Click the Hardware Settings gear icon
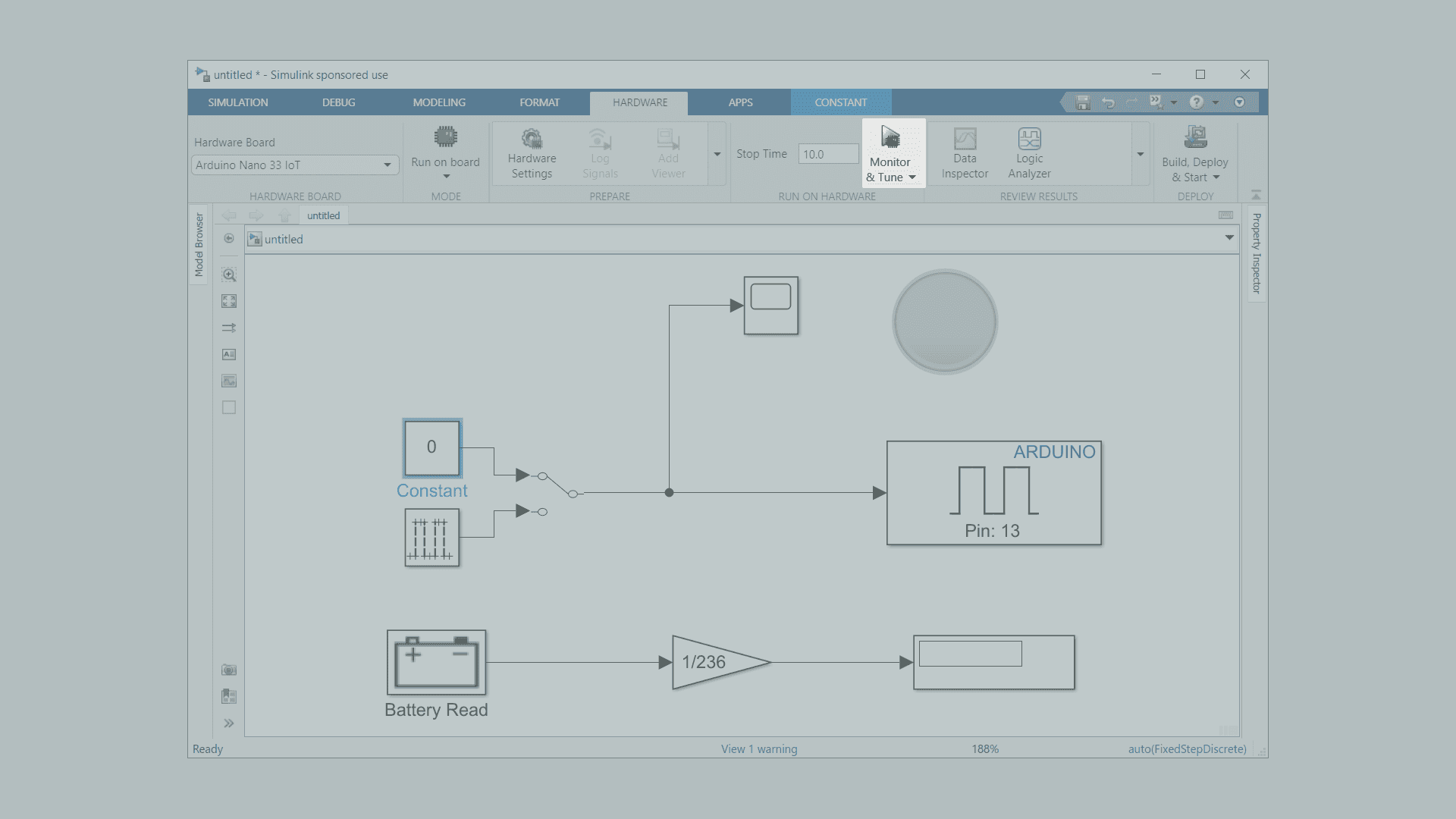The height and width of the screenshot is (819, 1456). (x=532, y=139)
